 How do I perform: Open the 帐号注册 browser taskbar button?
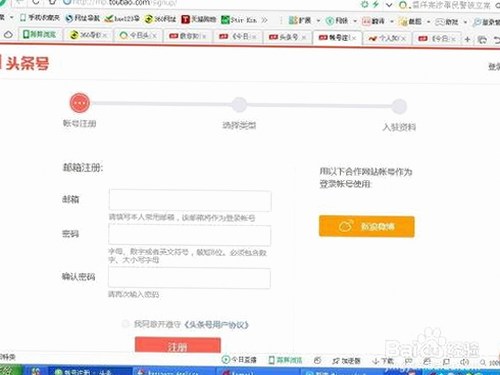(90, 372)
